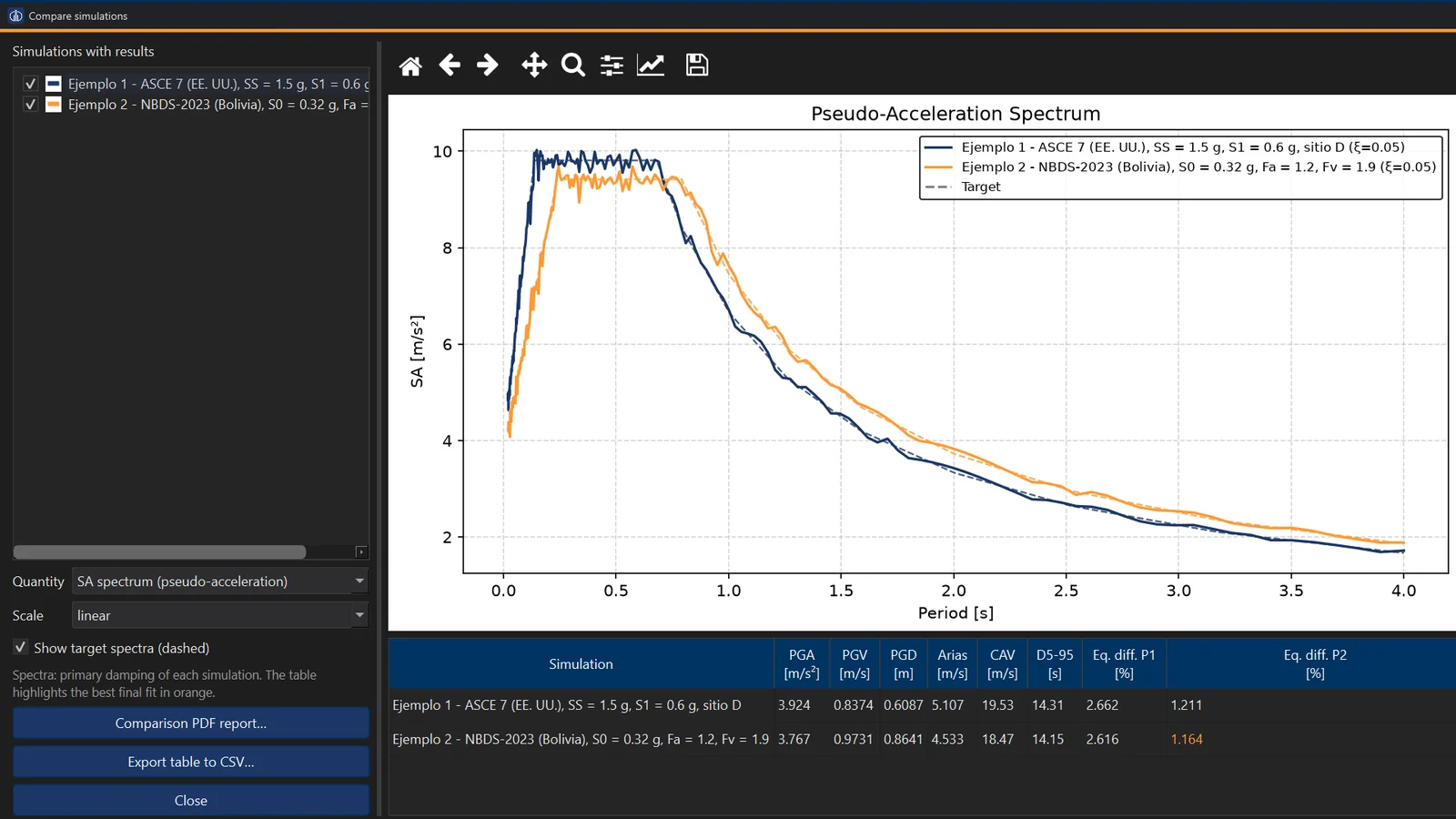Uncheck Ejemplo 2 - NBDS-2023 simulation

[x=30, y=105]
